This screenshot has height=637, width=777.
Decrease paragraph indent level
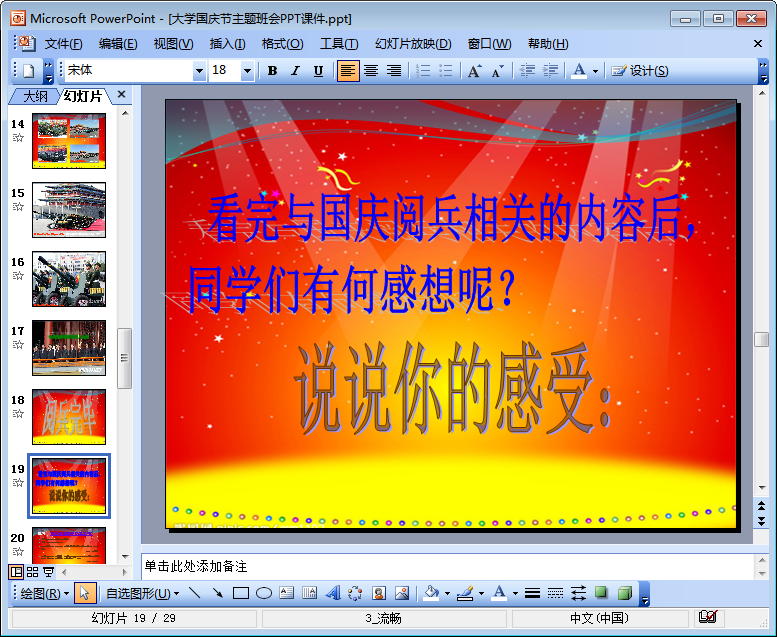pos(527,71)
